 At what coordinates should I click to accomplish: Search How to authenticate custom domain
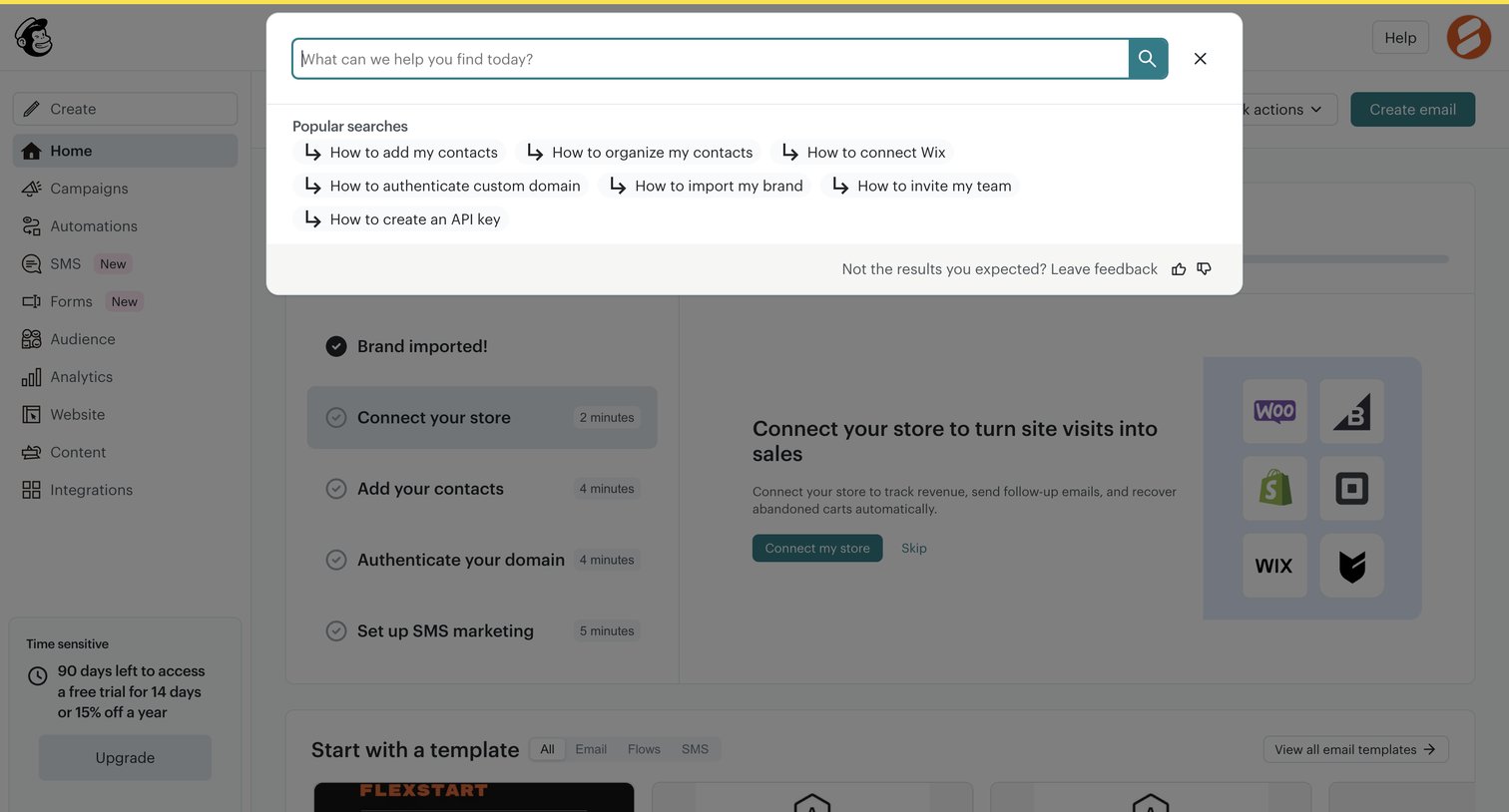[442, 186]
